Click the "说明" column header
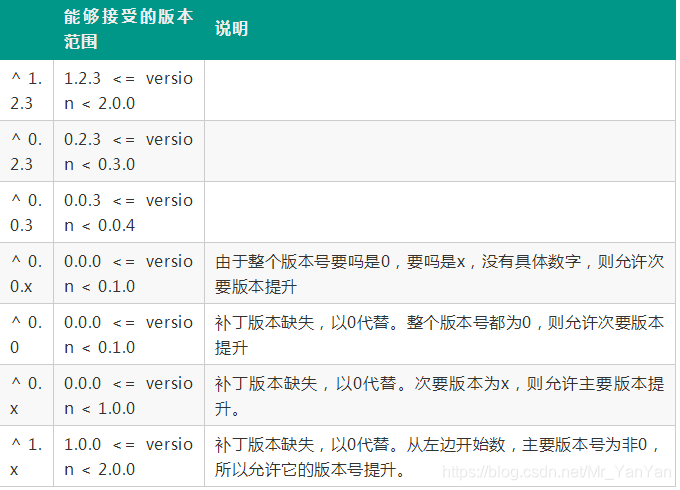 pos(231,29)
